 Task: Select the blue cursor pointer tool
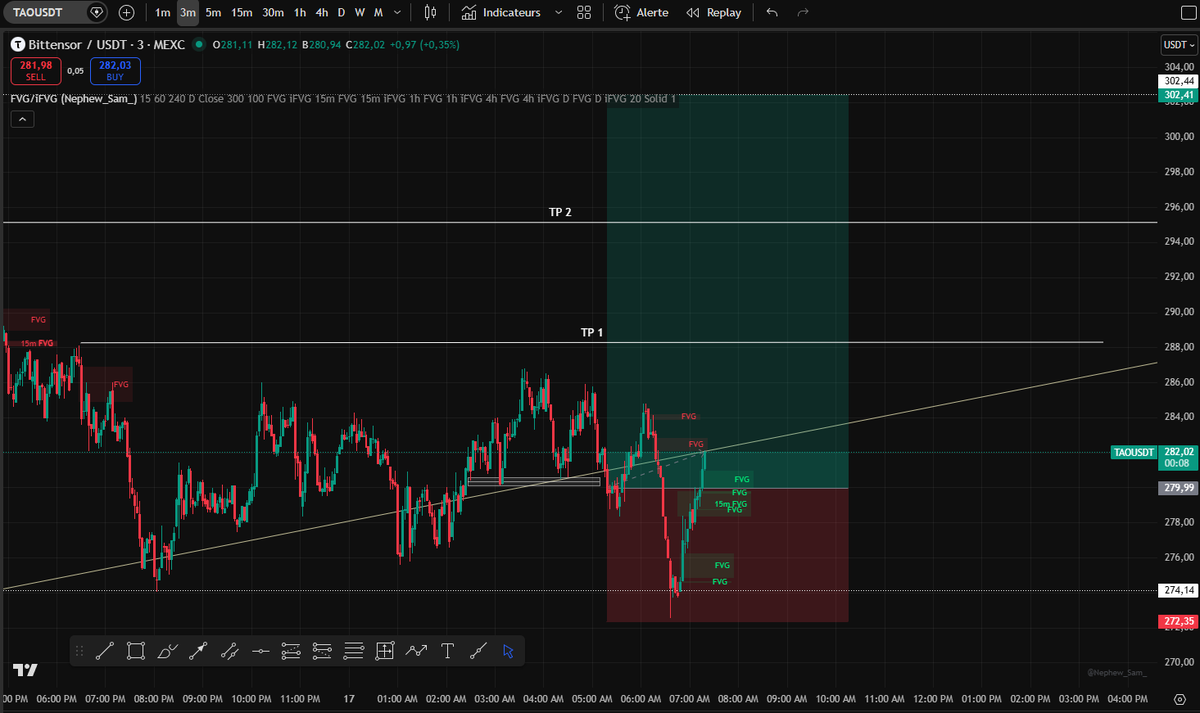(509, 651)
